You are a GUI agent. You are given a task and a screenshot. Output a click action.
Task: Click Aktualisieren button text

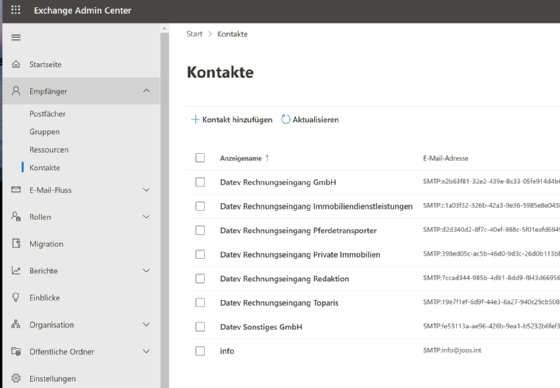316,119
